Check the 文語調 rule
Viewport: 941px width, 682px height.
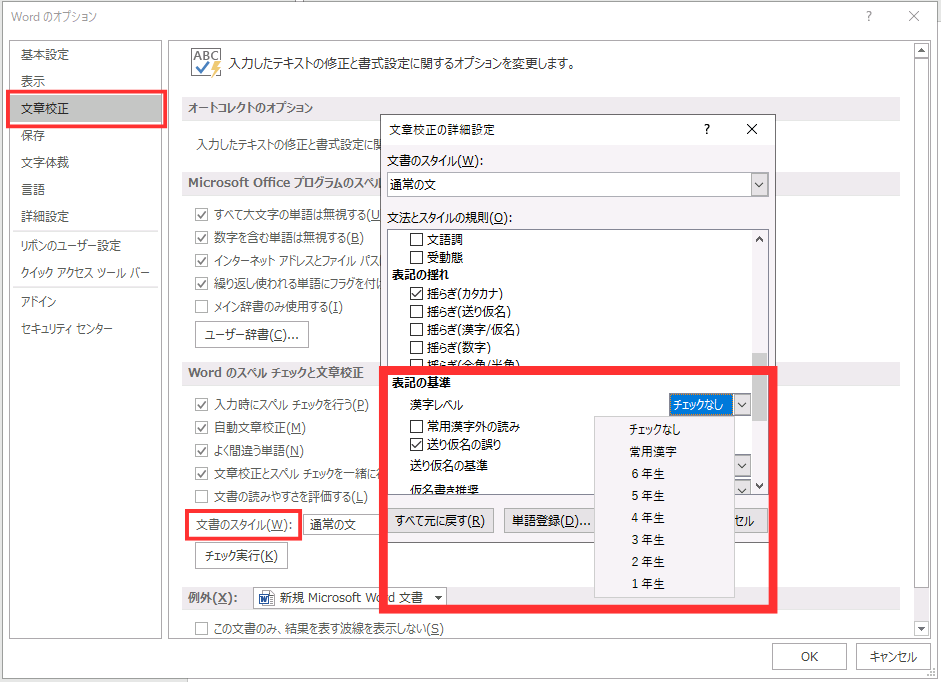(x=416, y=240)
